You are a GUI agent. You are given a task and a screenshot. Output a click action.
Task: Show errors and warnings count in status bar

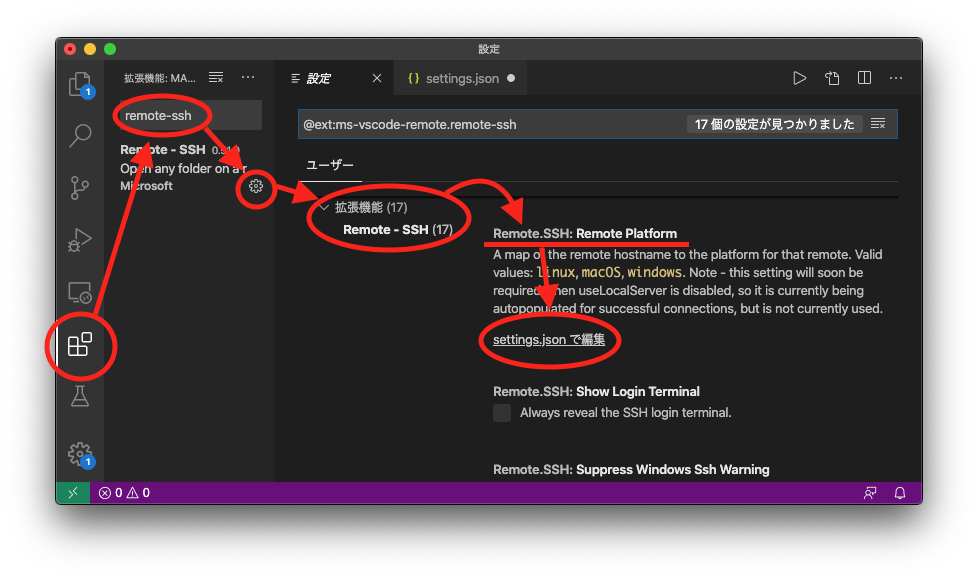click(x=124, y=493)
